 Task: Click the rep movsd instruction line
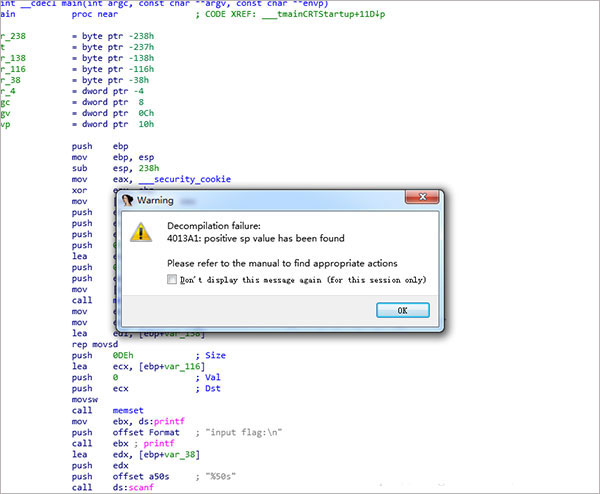(x=95, y=344)
